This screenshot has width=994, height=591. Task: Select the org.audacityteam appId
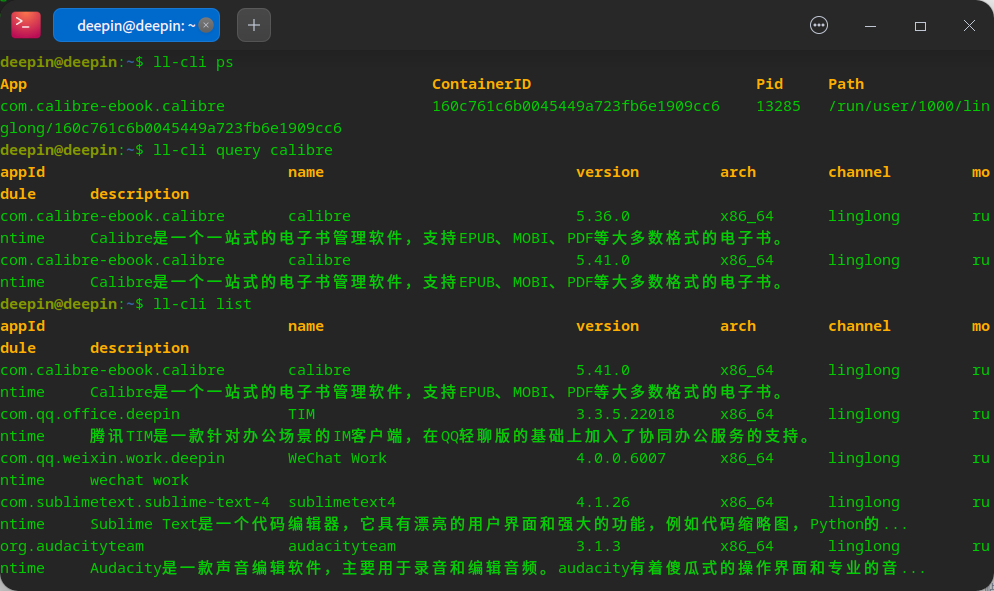[72, 546]
